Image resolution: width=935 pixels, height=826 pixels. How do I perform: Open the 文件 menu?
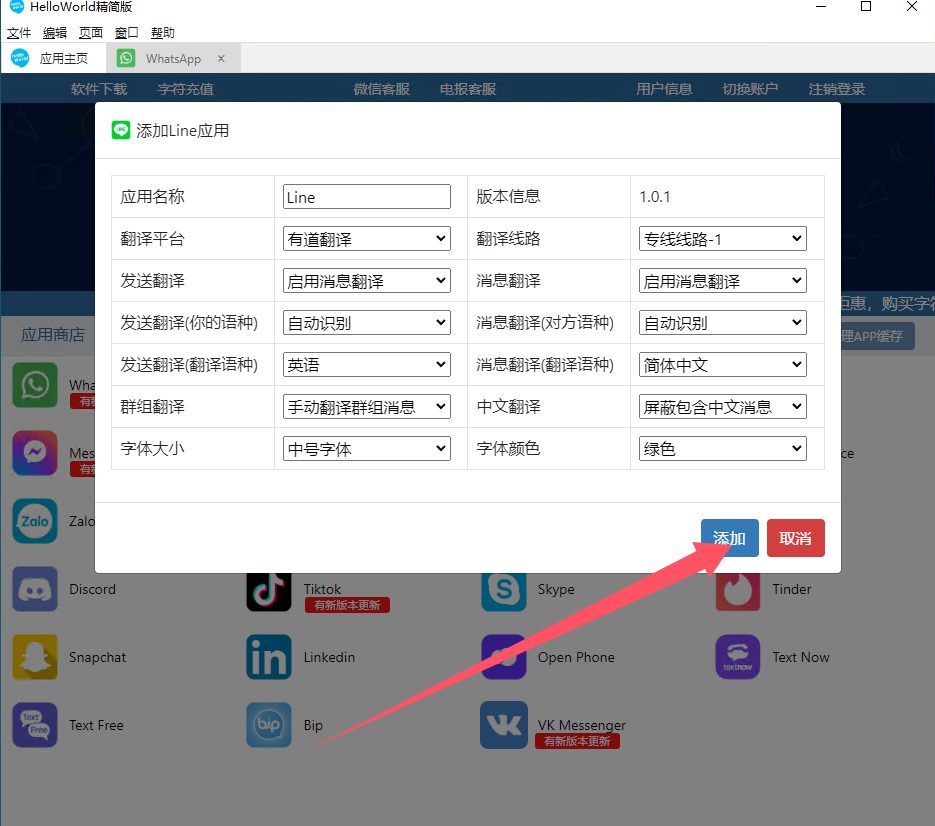pyautogui.click(x=19, y=33)
